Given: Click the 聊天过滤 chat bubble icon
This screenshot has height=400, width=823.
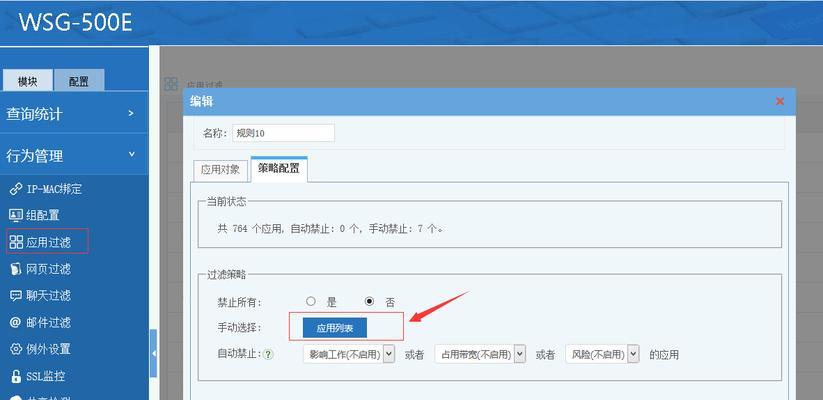Looking at the screenshot, I should point(16,296).
